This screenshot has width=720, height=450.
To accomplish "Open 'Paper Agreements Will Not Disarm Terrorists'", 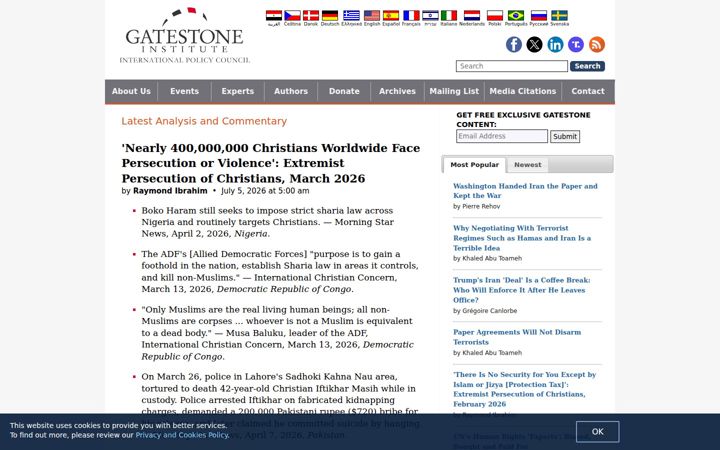I will 517,337.
